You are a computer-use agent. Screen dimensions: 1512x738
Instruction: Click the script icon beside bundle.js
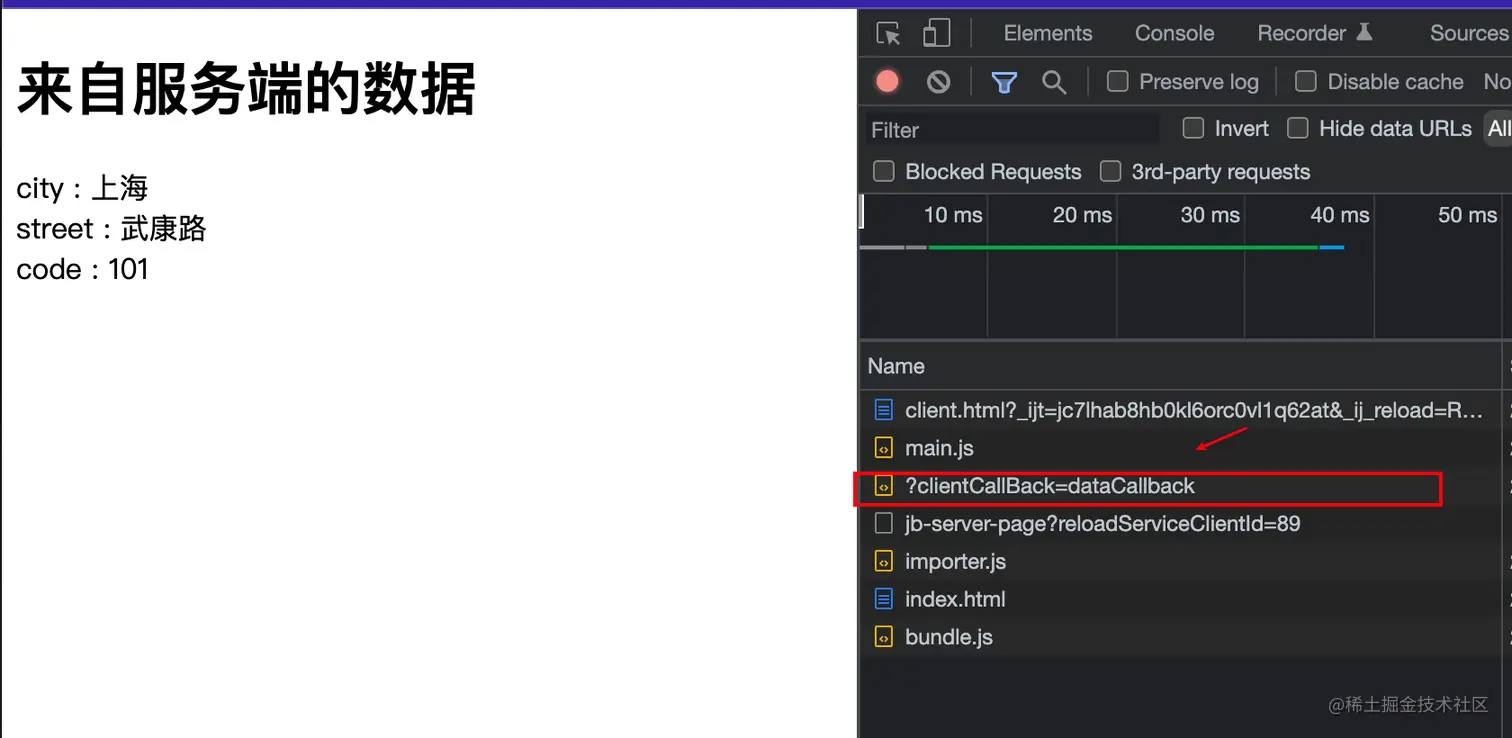click(x=883, y=636)
